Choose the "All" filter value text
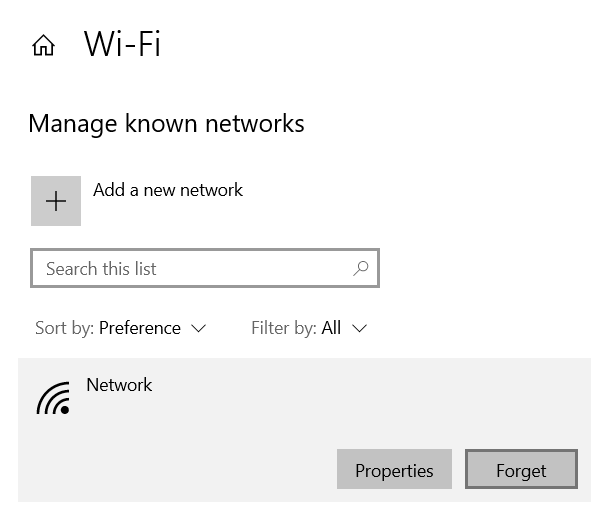 (331, 328)
